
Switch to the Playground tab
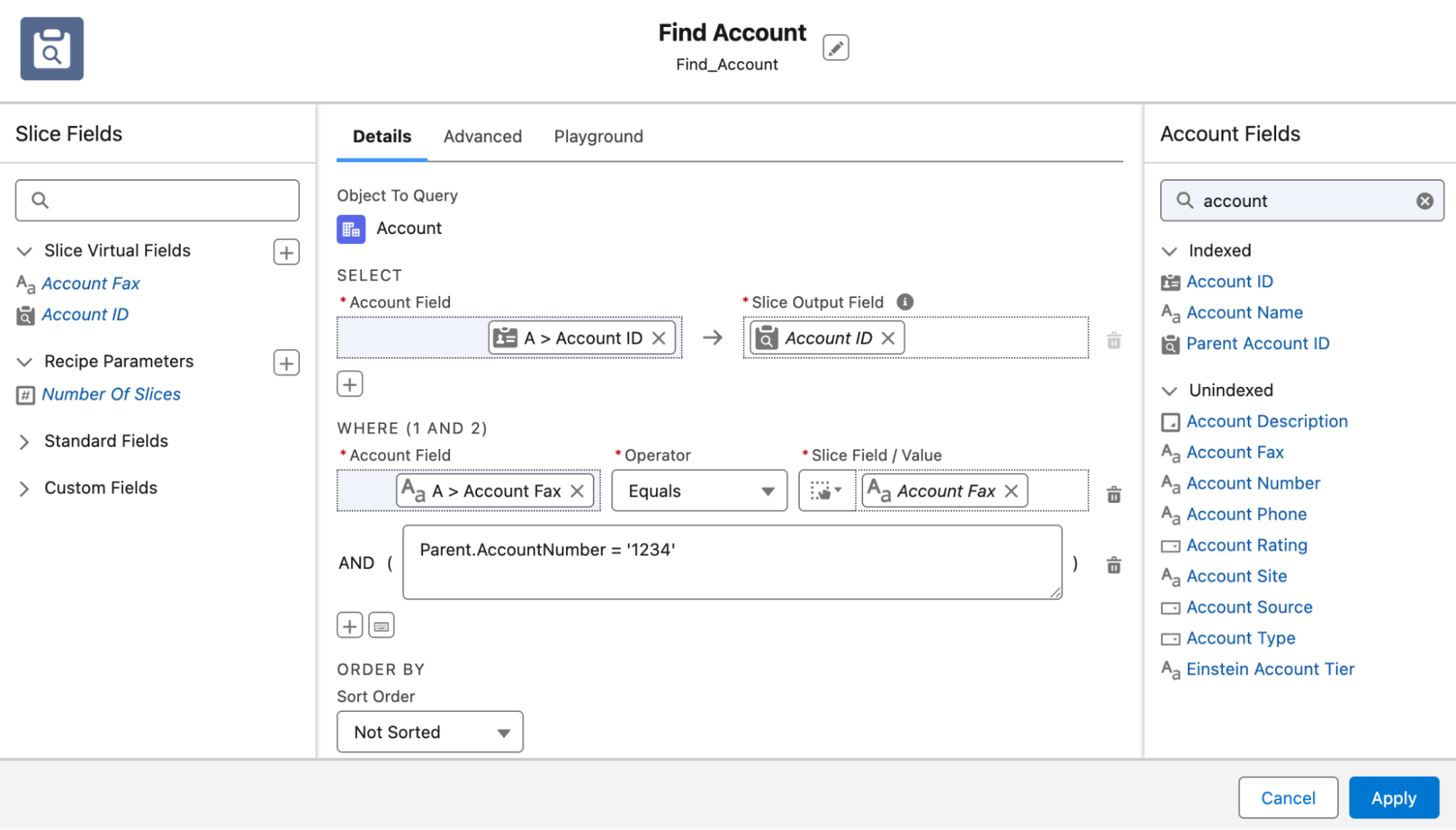(x=598, y=136)
